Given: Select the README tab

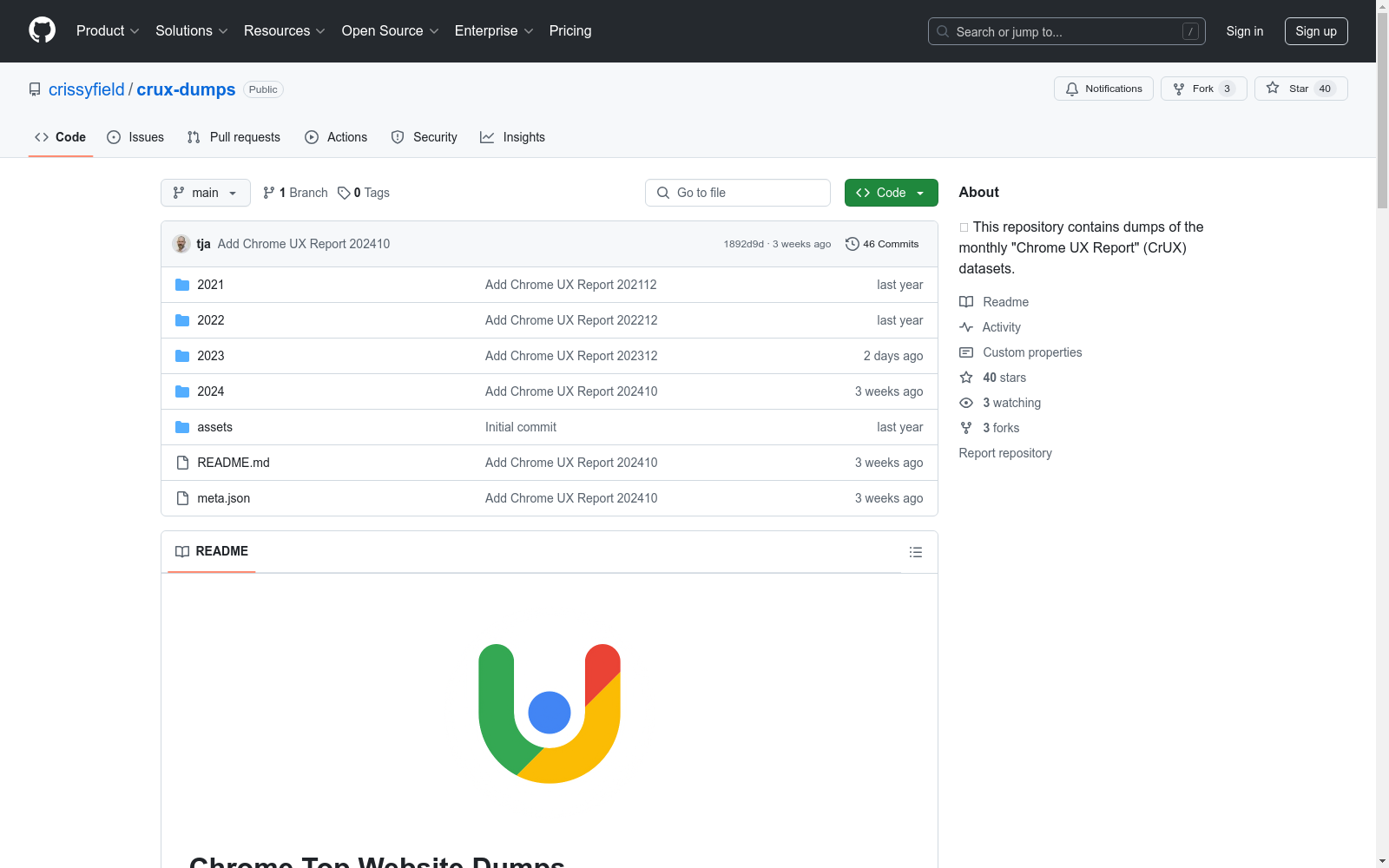Looking at the screenshot, I should [212, 551].
